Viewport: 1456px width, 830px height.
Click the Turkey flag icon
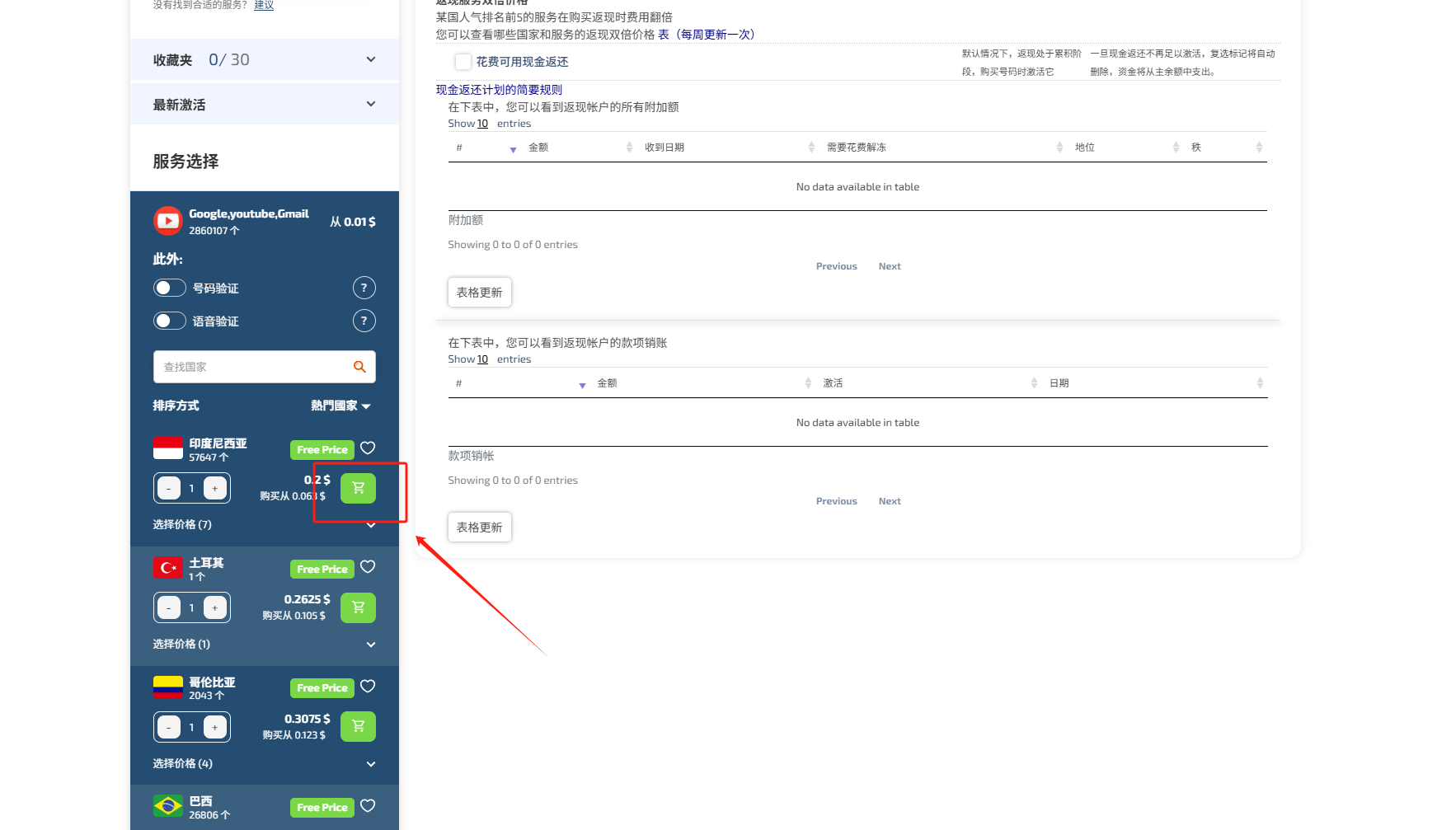pos(168,567)
